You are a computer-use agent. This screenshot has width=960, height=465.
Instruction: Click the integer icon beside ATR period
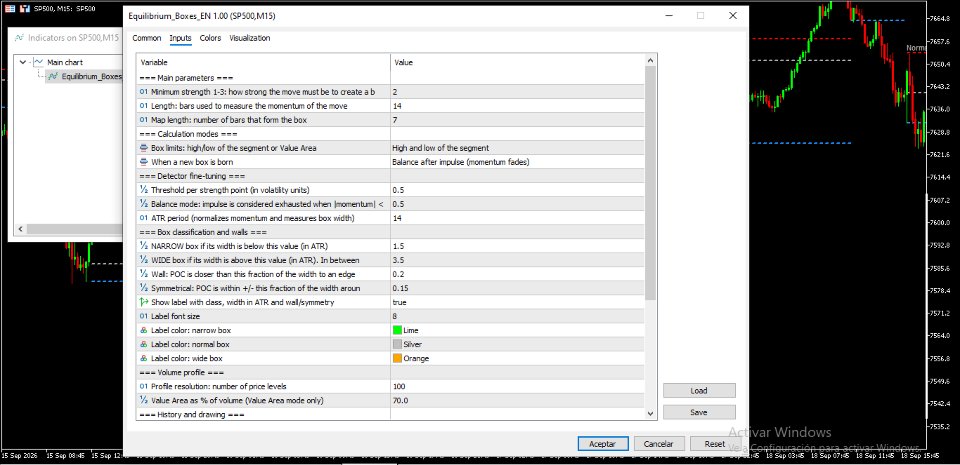144,218
